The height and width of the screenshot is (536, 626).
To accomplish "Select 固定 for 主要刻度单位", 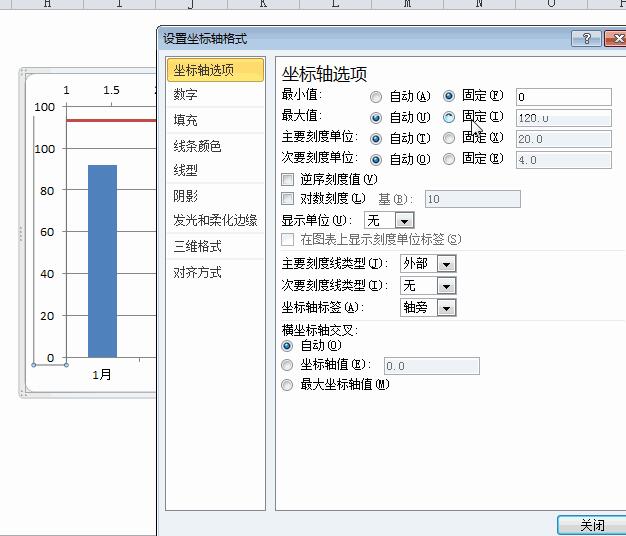I will click(x=449, y=139).
